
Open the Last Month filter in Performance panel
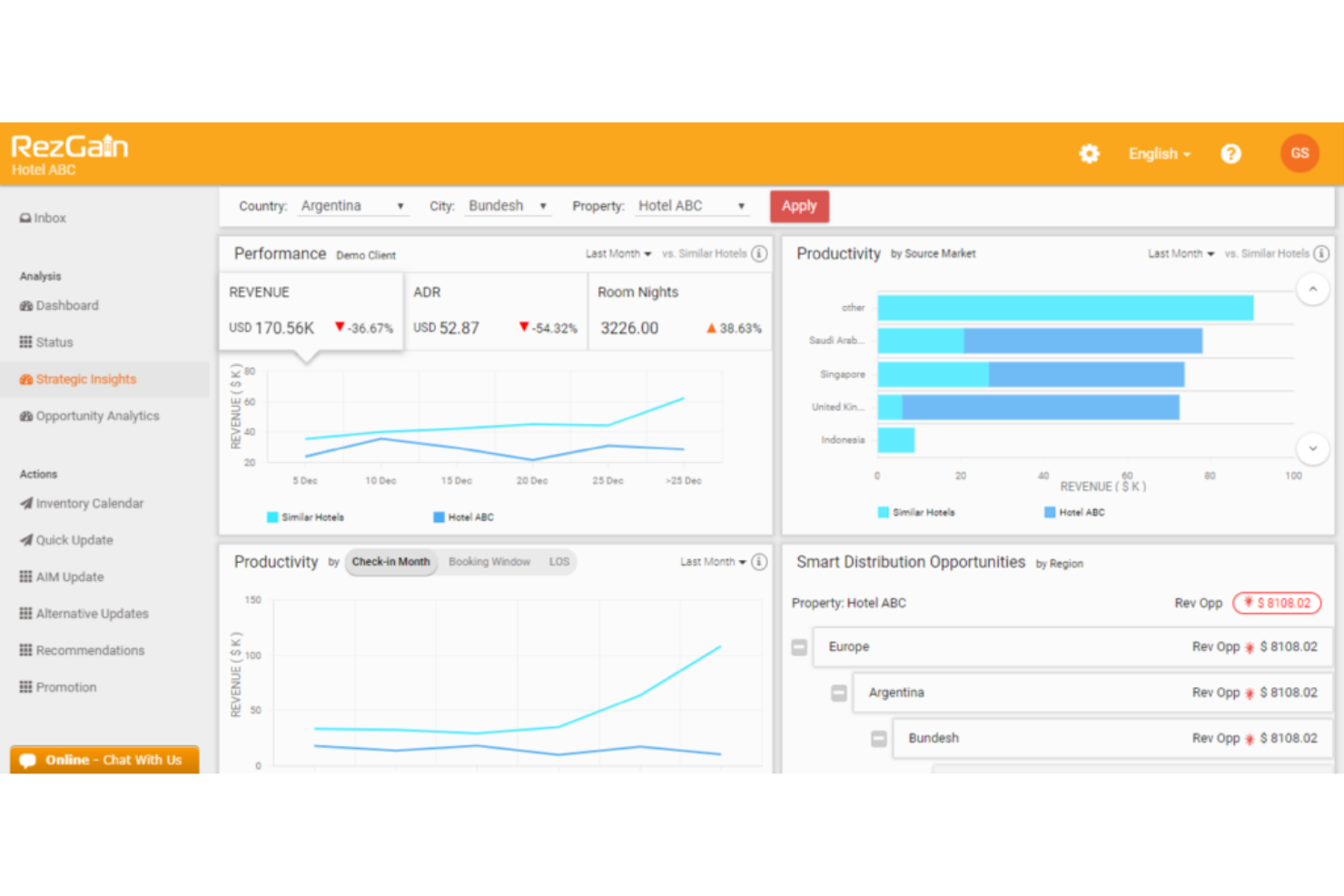(x=618, y=253)
